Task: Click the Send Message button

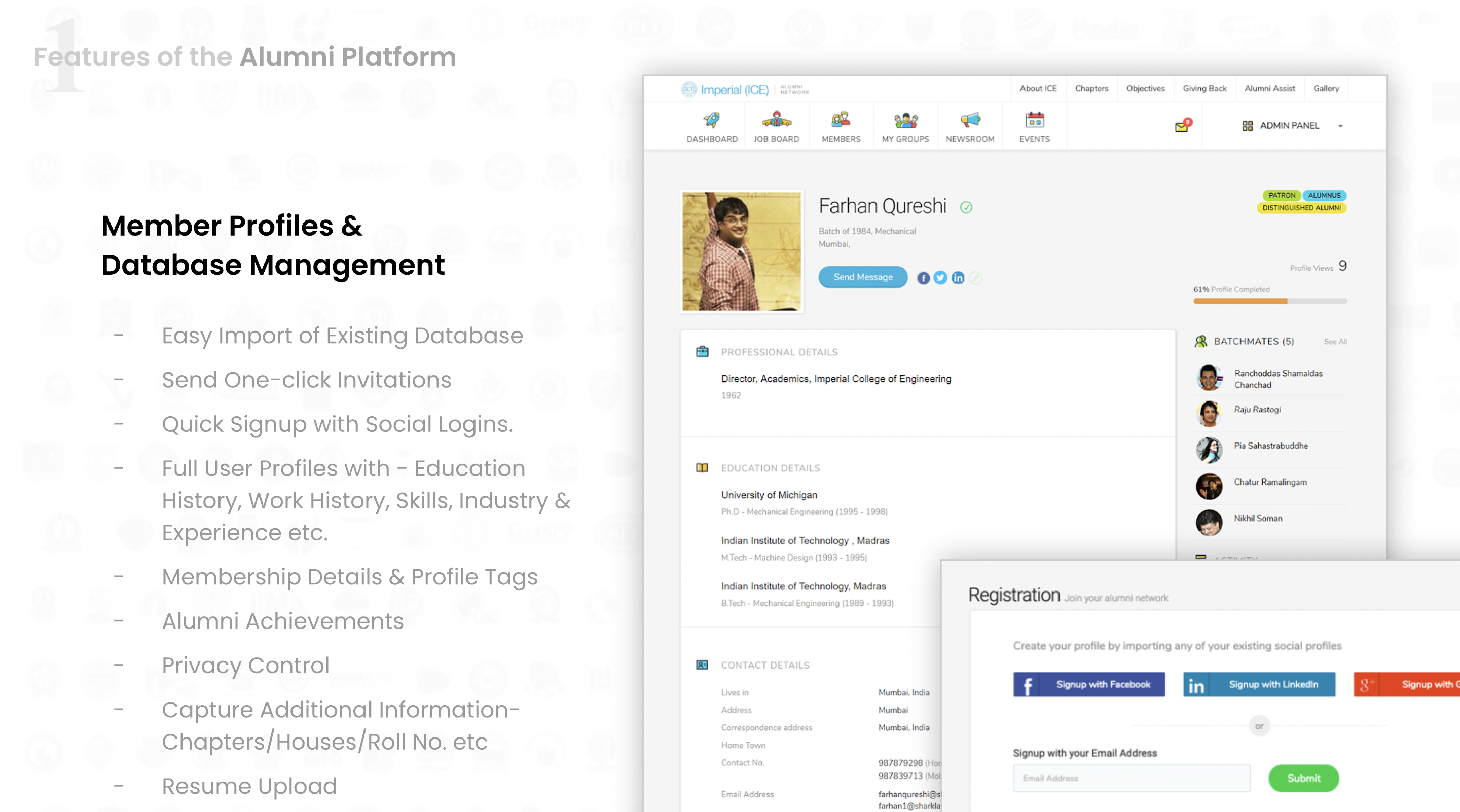Action: coord(863,277)
